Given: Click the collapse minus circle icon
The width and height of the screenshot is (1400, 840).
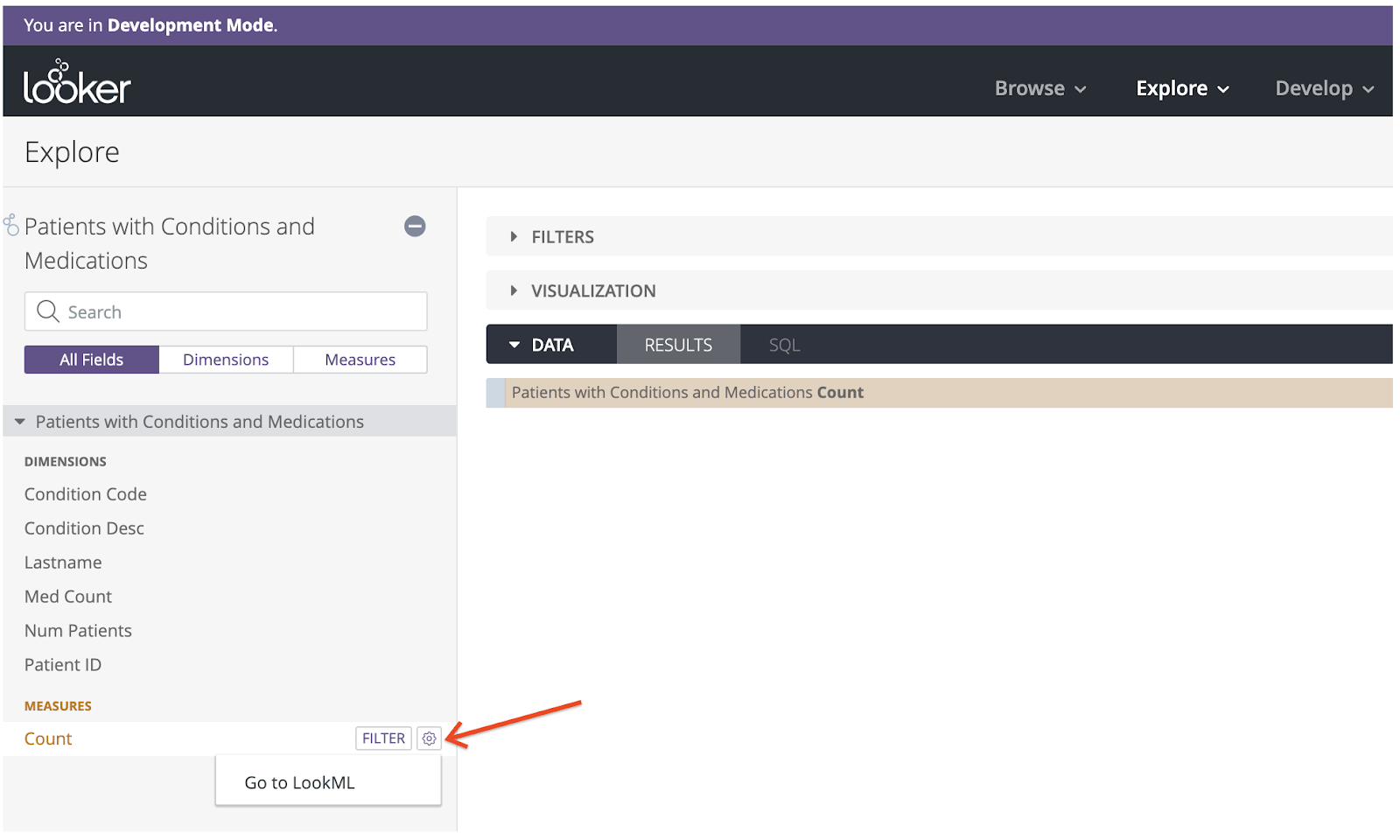Looking at the screenshot, I should click(x=415, y=227).
